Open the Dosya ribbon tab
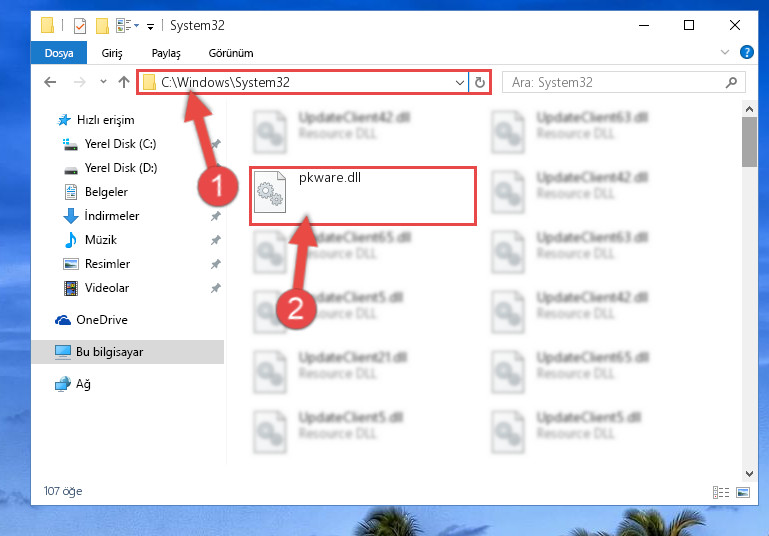 click(x=59, y=53)
